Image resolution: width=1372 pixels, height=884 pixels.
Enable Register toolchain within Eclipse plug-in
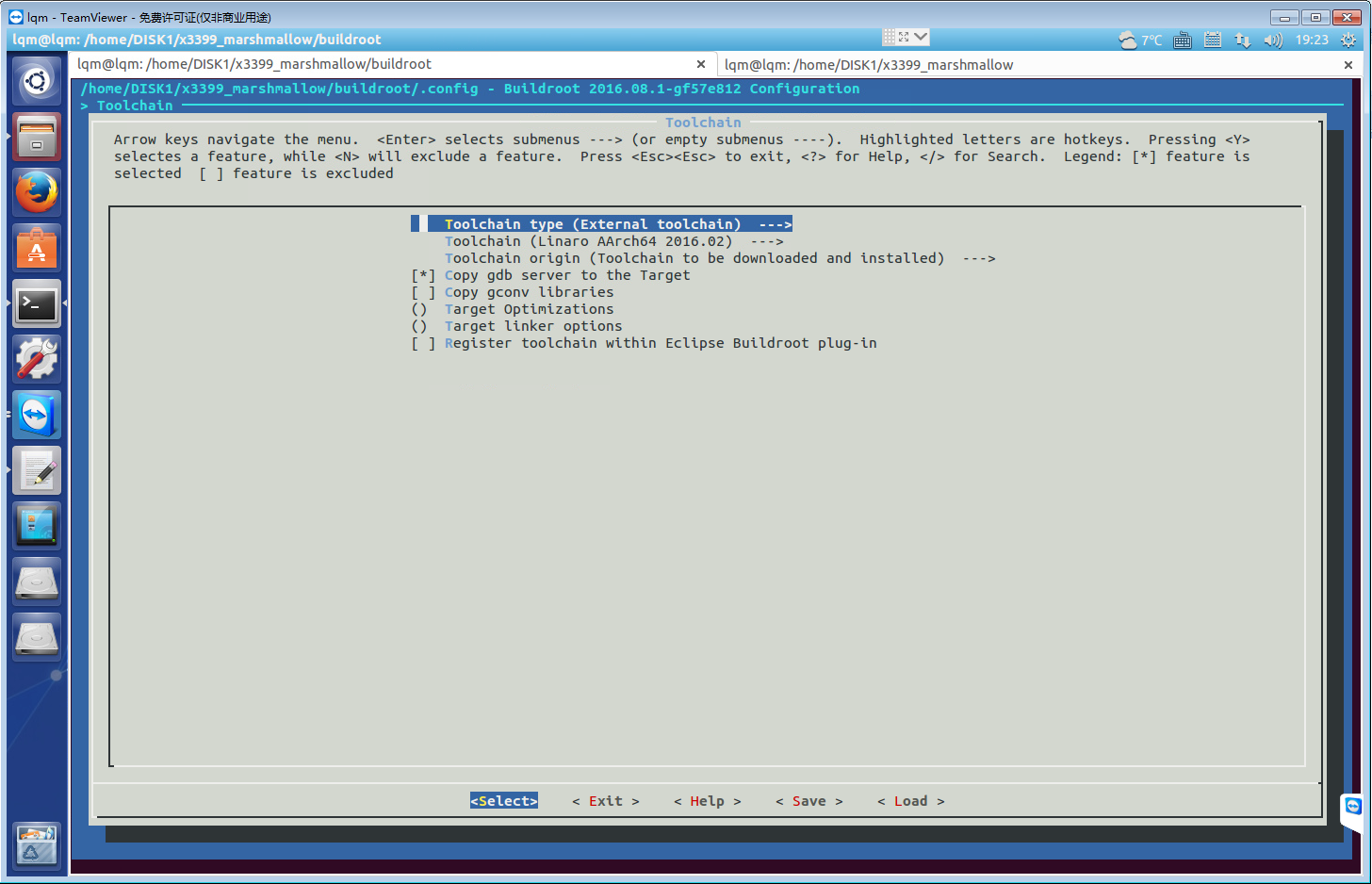(660, 343)
